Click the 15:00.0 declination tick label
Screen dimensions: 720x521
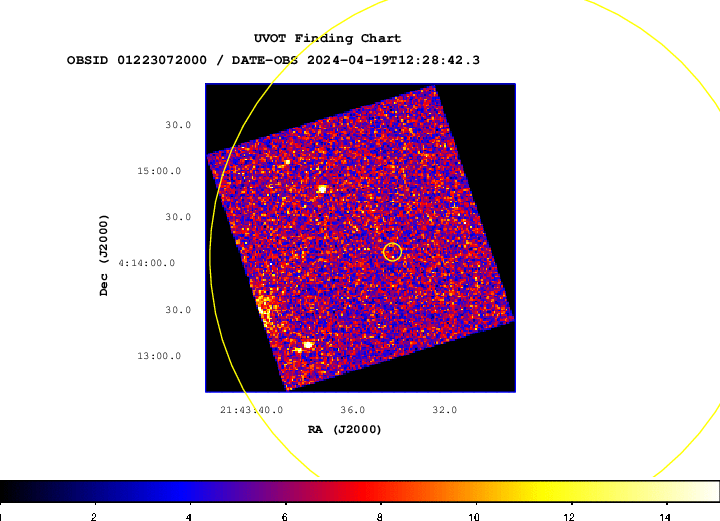coord(159,171)
